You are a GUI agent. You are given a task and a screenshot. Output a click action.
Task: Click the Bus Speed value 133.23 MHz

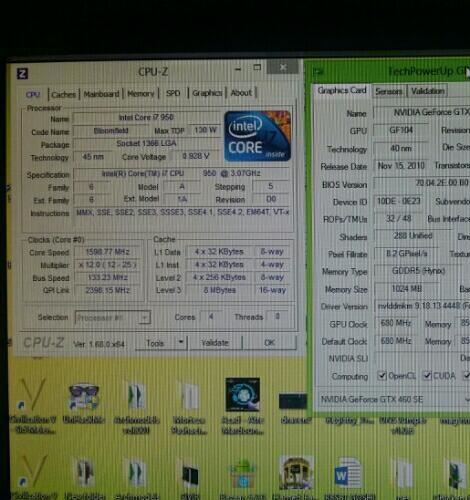coord(107,278)
